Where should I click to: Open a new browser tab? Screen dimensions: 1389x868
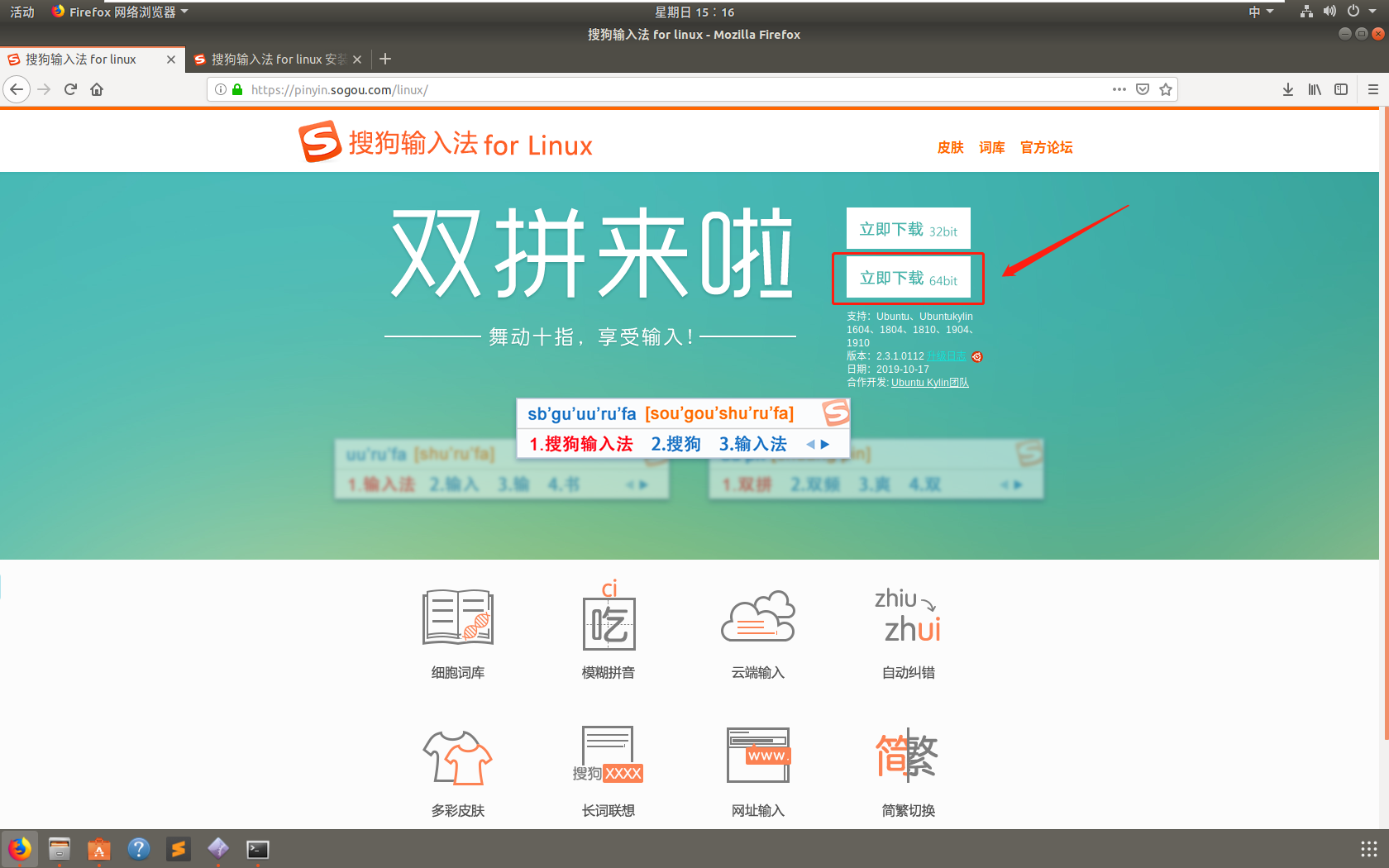385,59
